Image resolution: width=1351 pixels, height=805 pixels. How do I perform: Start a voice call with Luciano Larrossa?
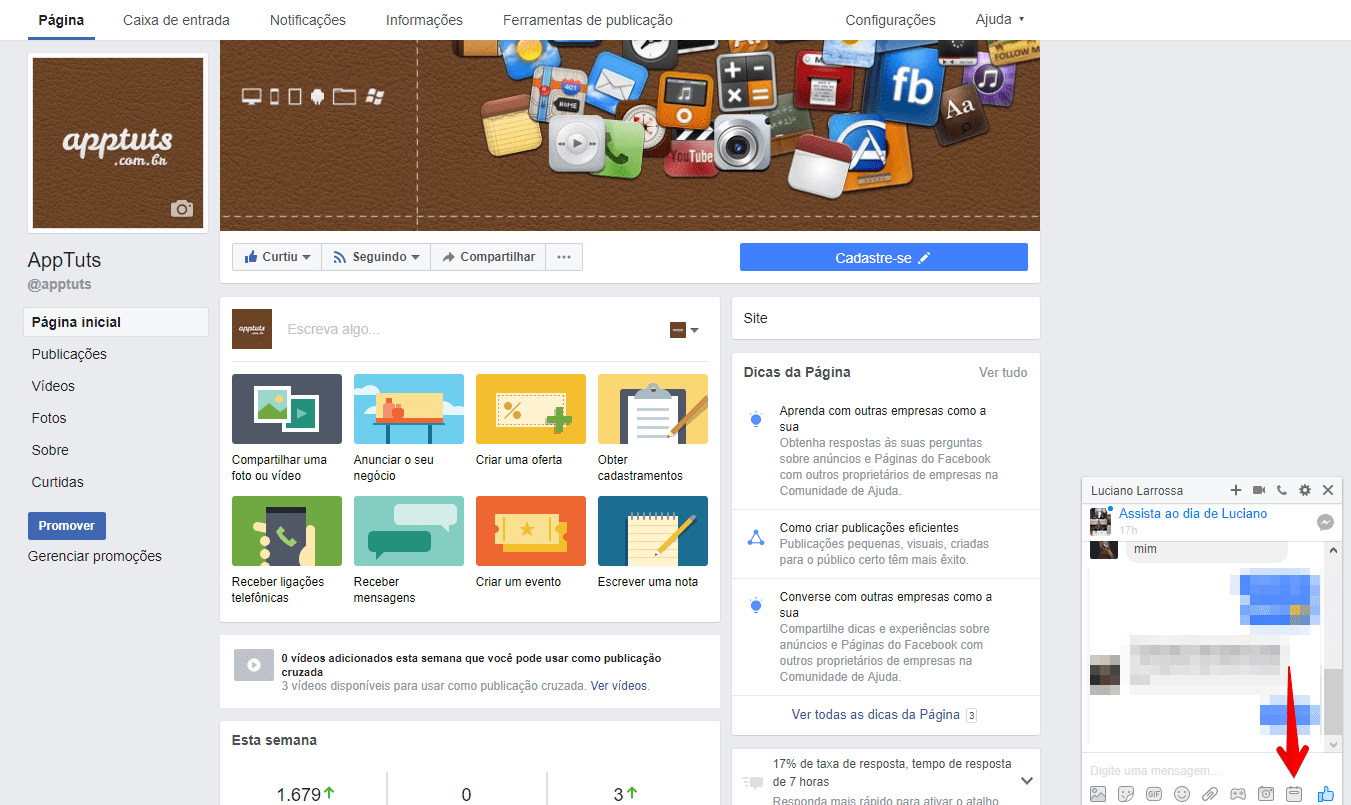pyautogui.click(x=1282, y=490)
